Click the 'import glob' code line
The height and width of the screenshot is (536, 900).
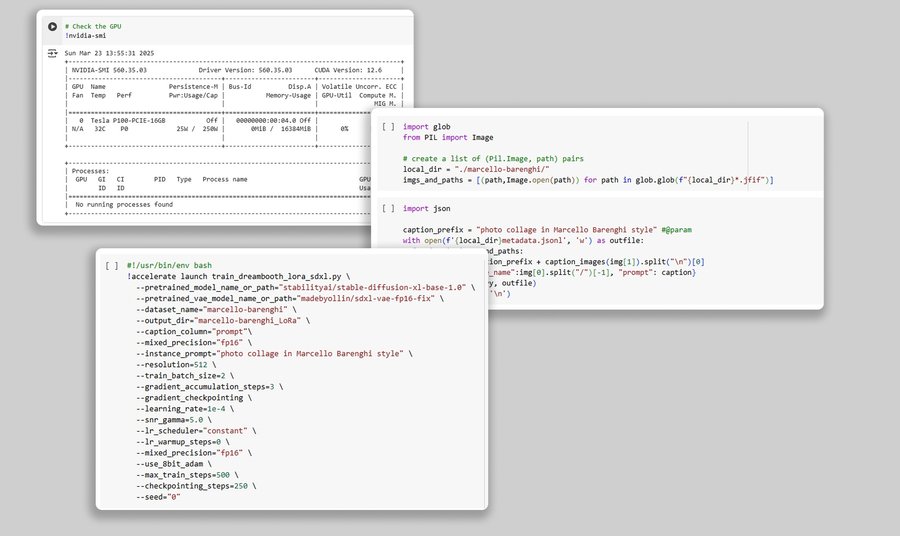click(426, 127)
